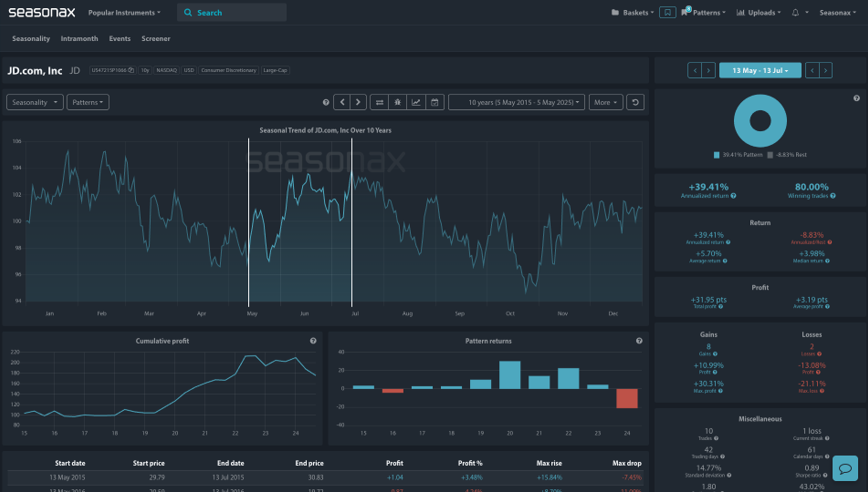The height and width of the screenshot is (493, 868).
Task: Click the NASDAQ tag
Action: [x=166, y=70]
